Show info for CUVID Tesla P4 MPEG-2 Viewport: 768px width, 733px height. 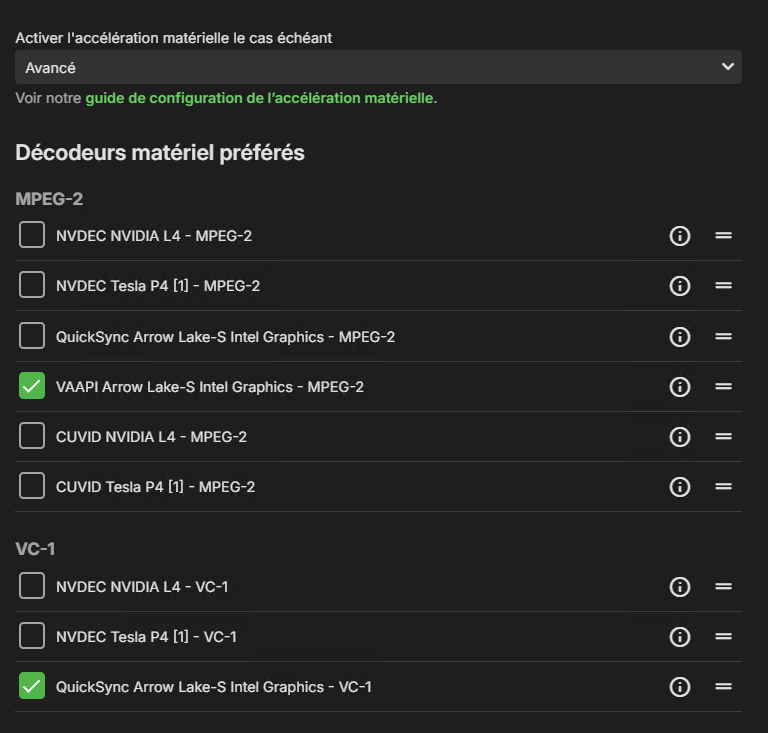pos(680,487)
